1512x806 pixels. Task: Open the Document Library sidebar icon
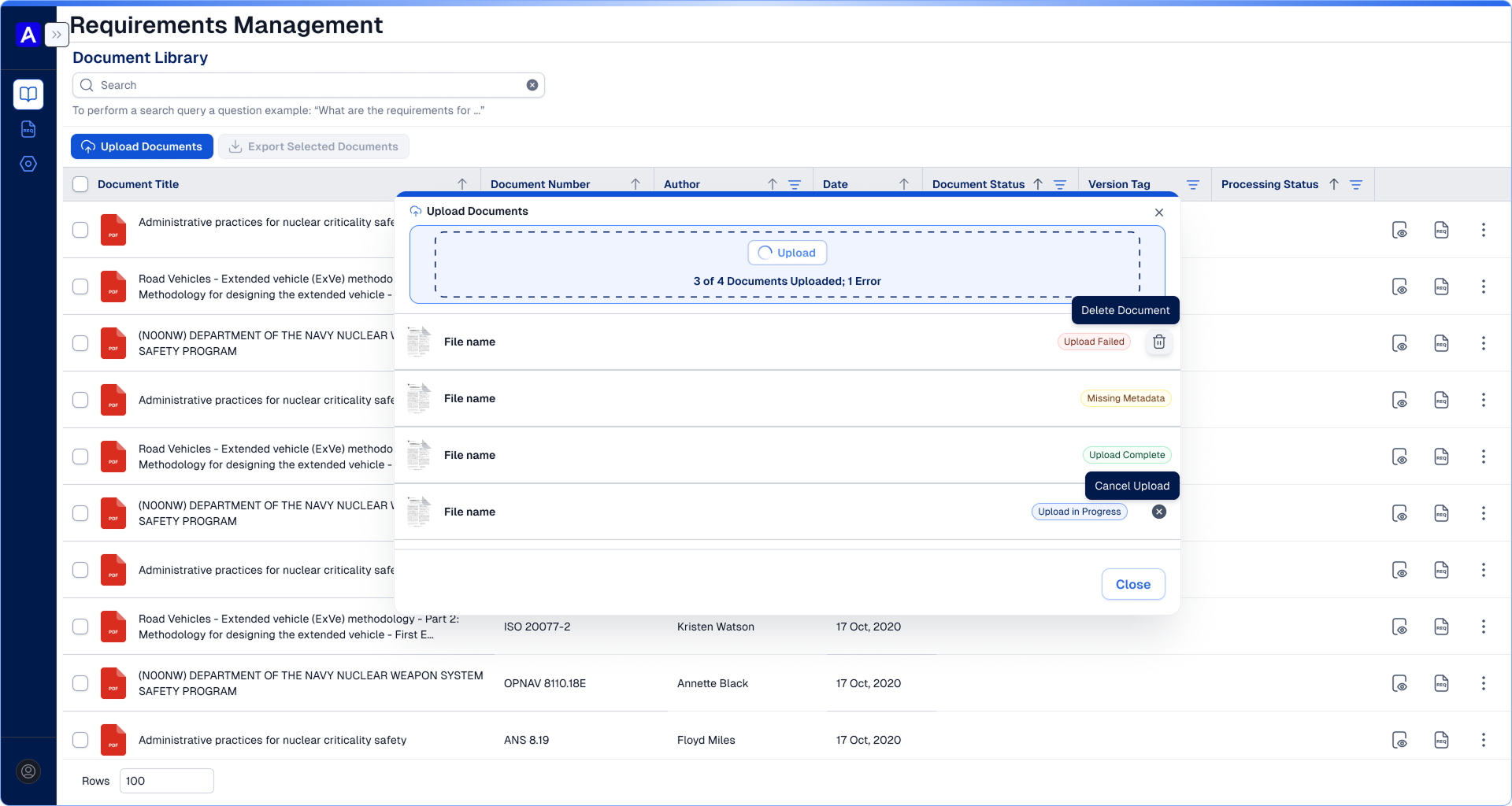(x=28, y=94)
